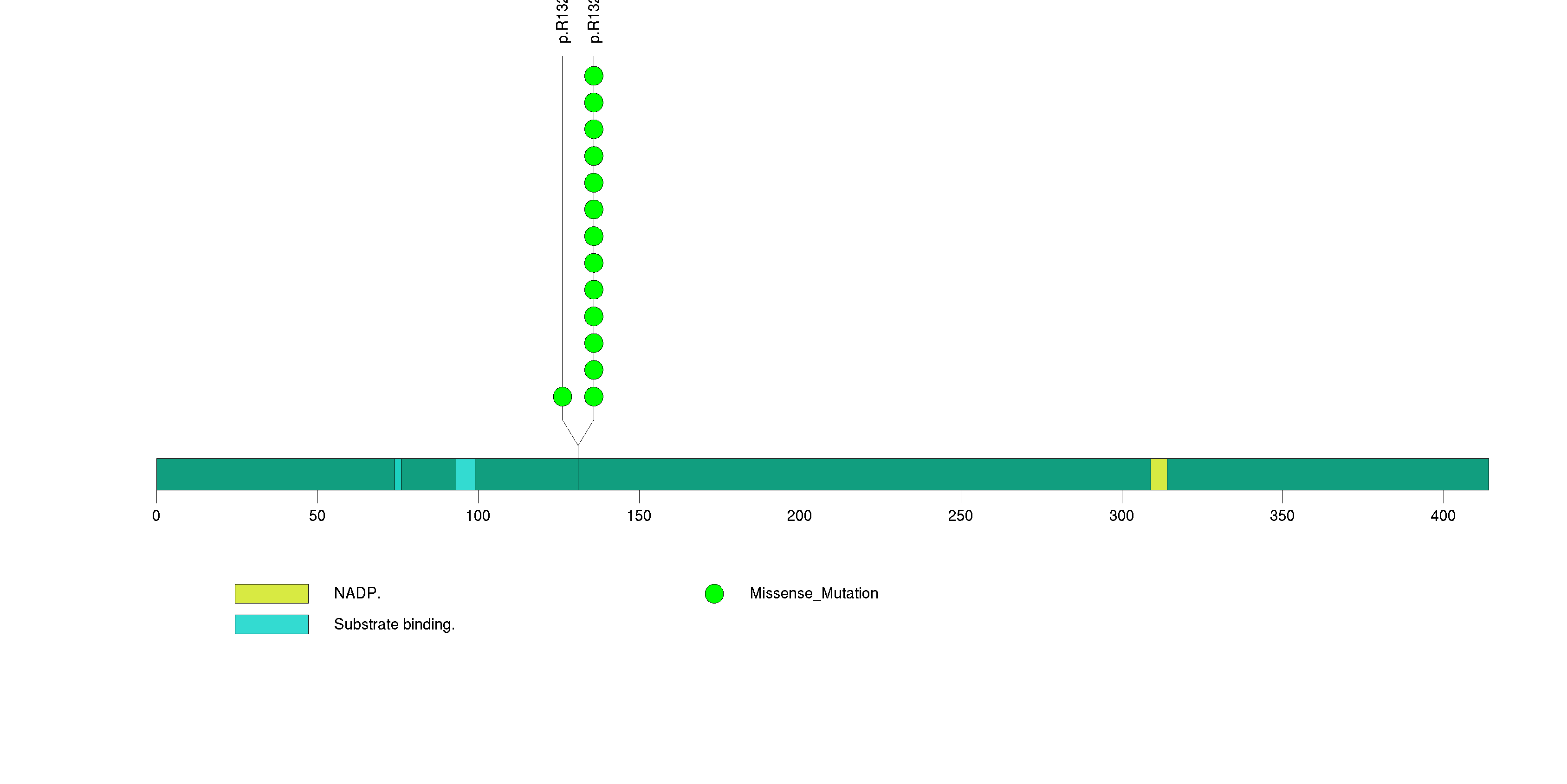1567x784 pixels.
Task: Click the axis tick label 300
Action: 1121,516
